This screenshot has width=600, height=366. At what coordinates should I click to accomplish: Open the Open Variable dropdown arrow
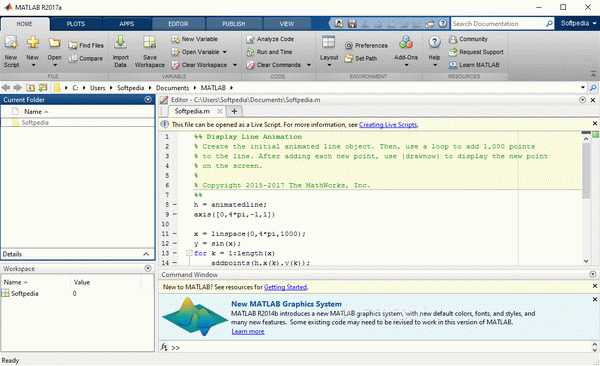pos(225,52)
